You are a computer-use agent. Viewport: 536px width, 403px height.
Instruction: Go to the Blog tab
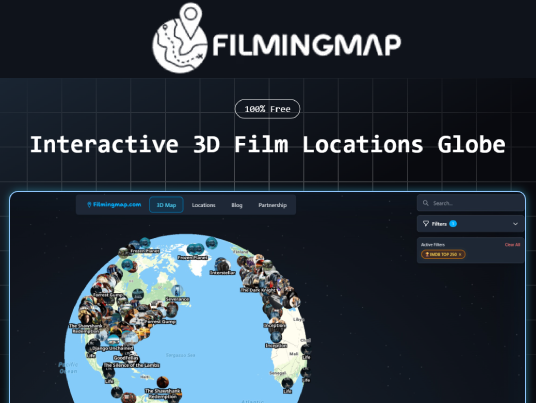237,205
